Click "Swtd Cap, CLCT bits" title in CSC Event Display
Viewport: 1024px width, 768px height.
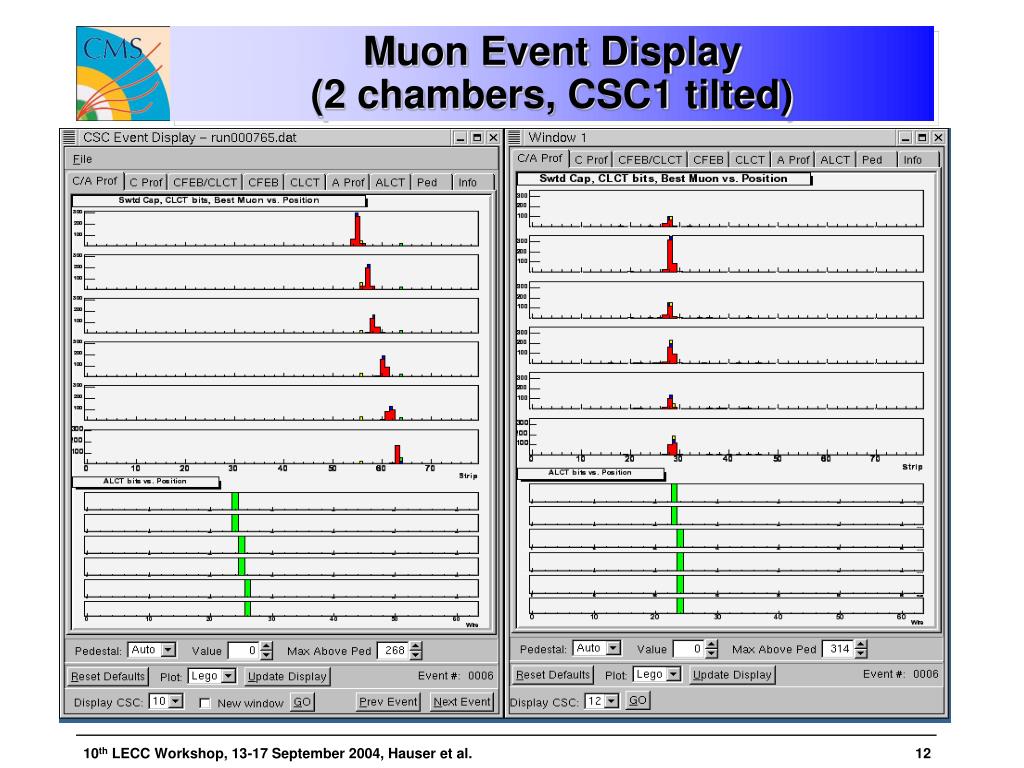pyautogui.click(x=219, y=200)
